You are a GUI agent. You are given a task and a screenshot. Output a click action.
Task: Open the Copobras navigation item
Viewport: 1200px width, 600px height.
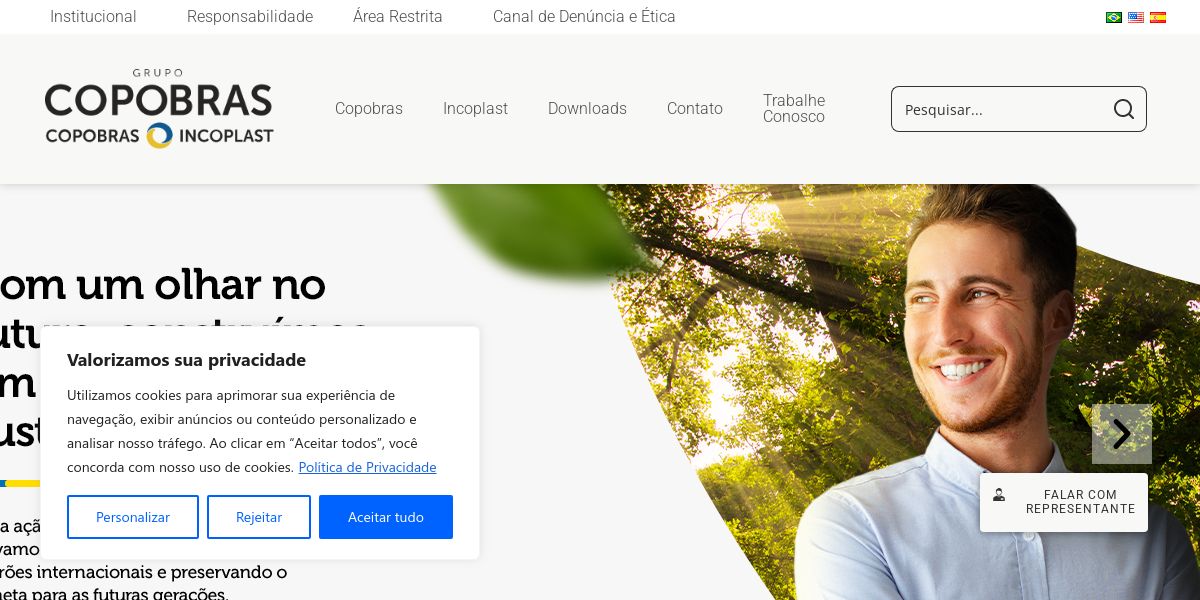tap(369, 108)
